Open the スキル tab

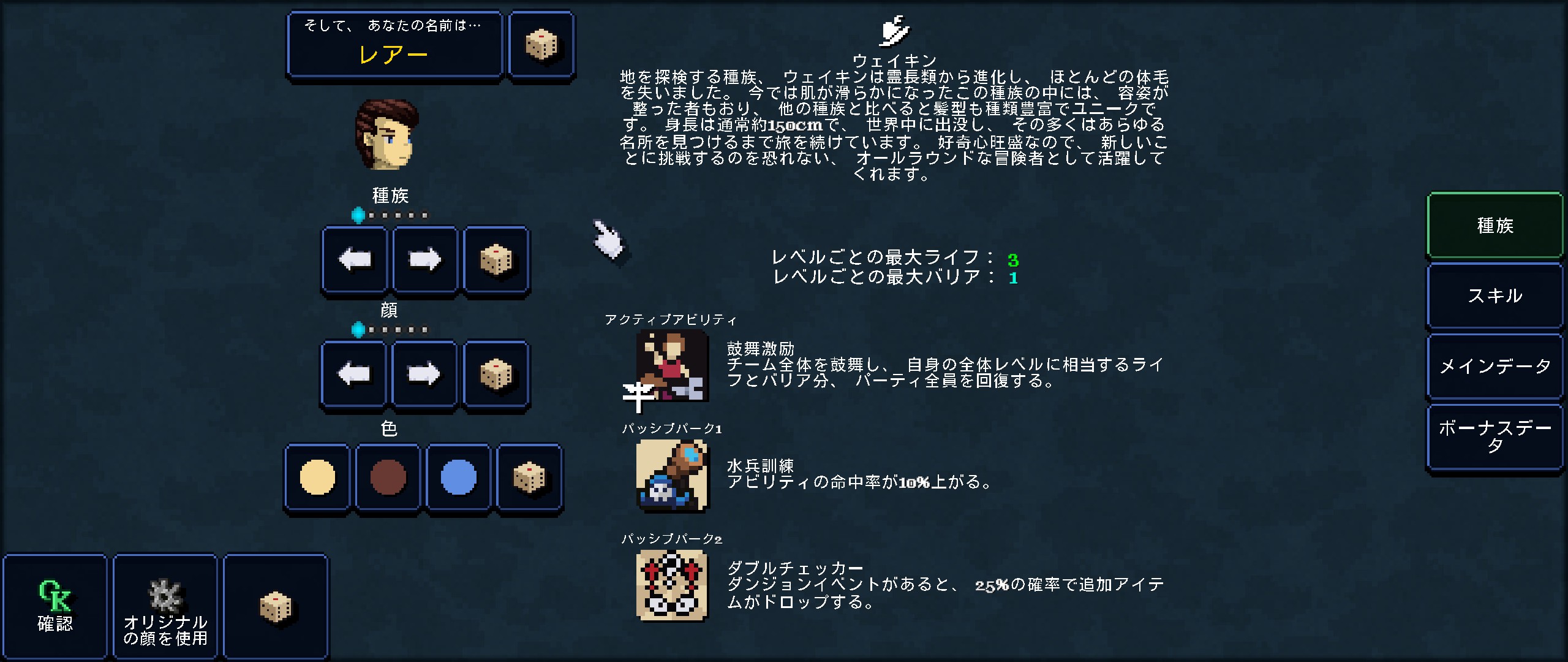[x=1495, y=296]
